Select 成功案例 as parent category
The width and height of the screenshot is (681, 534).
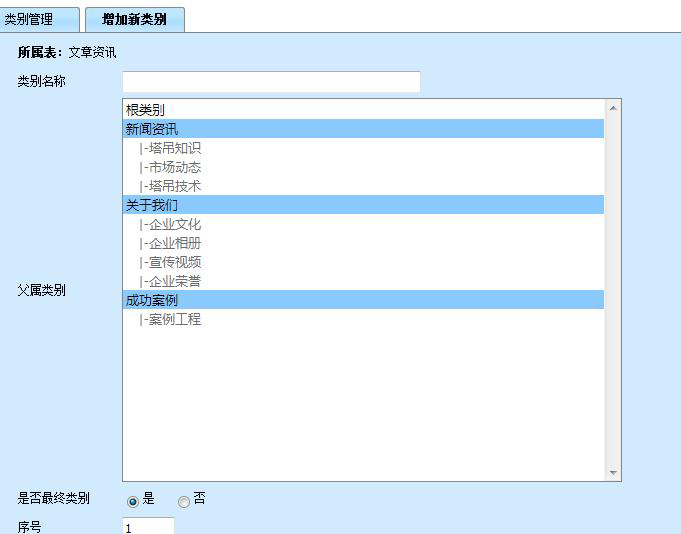coord(152,300)
